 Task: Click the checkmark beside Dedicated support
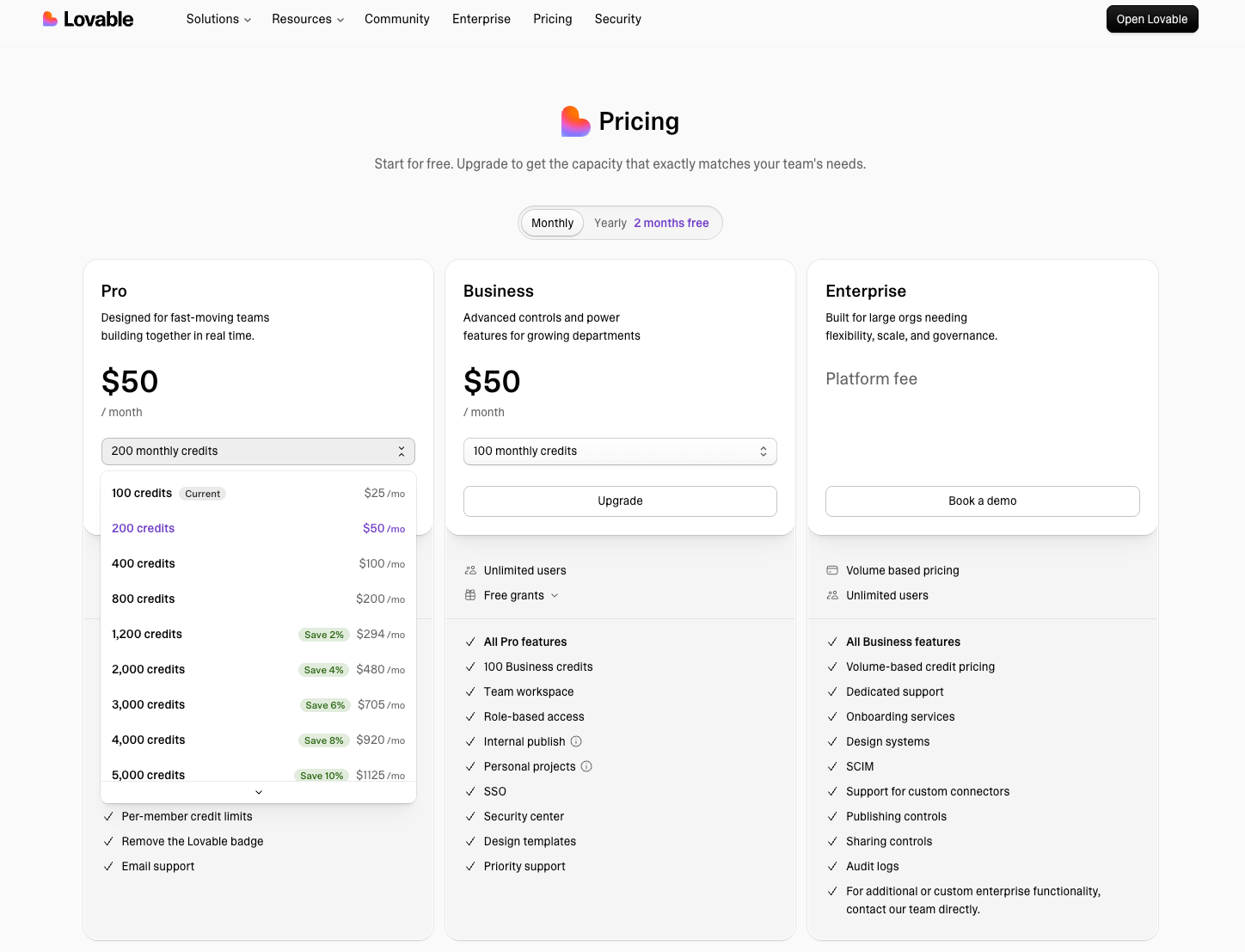832,691
